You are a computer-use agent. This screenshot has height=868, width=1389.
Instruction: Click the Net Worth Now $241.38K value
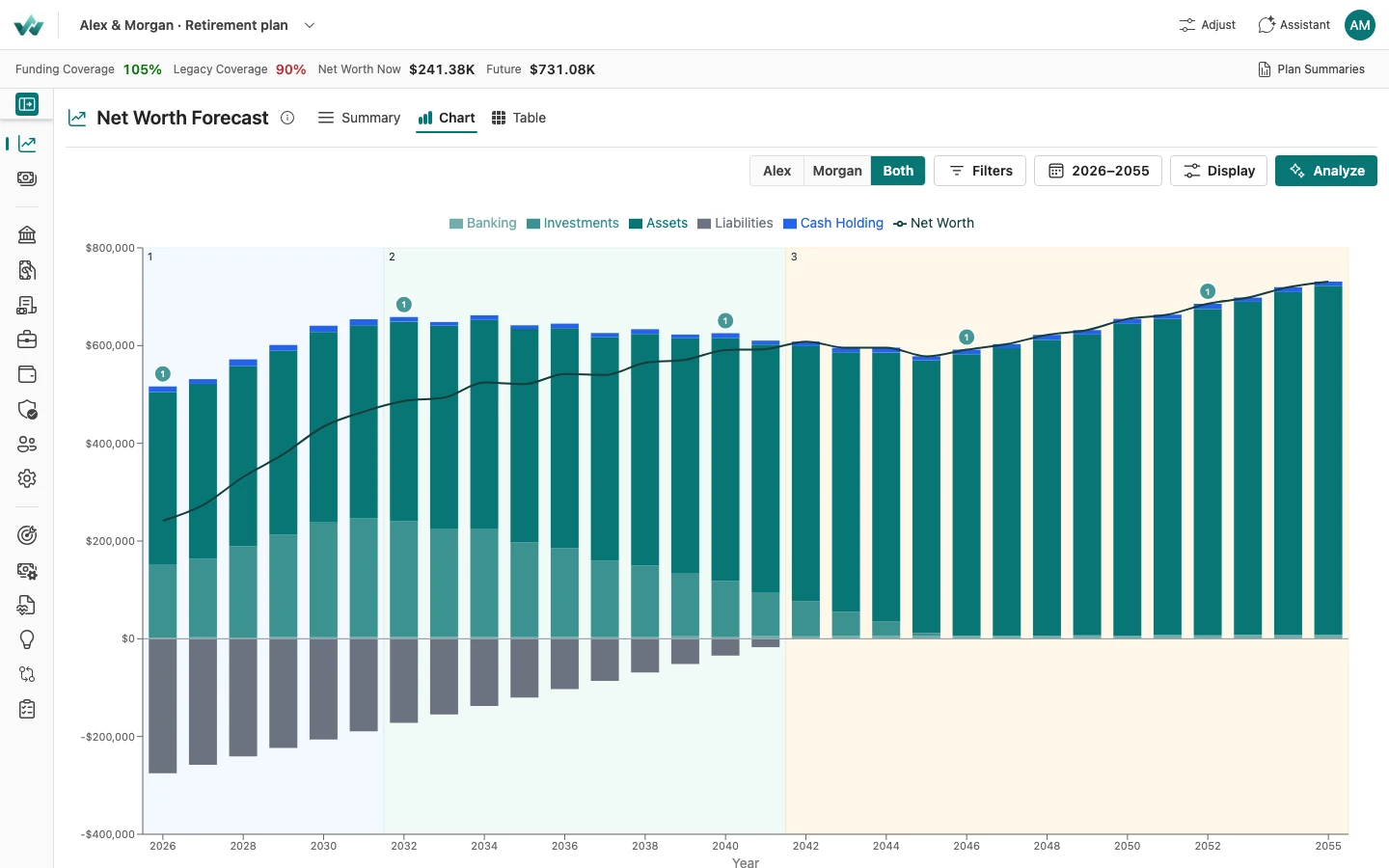[x=442, y=69]
